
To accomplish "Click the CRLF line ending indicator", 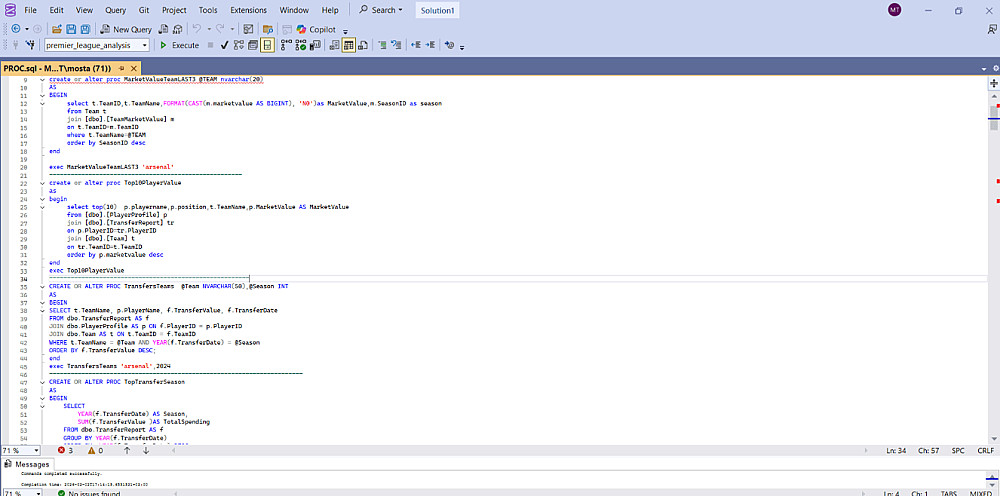I will 985,450.
